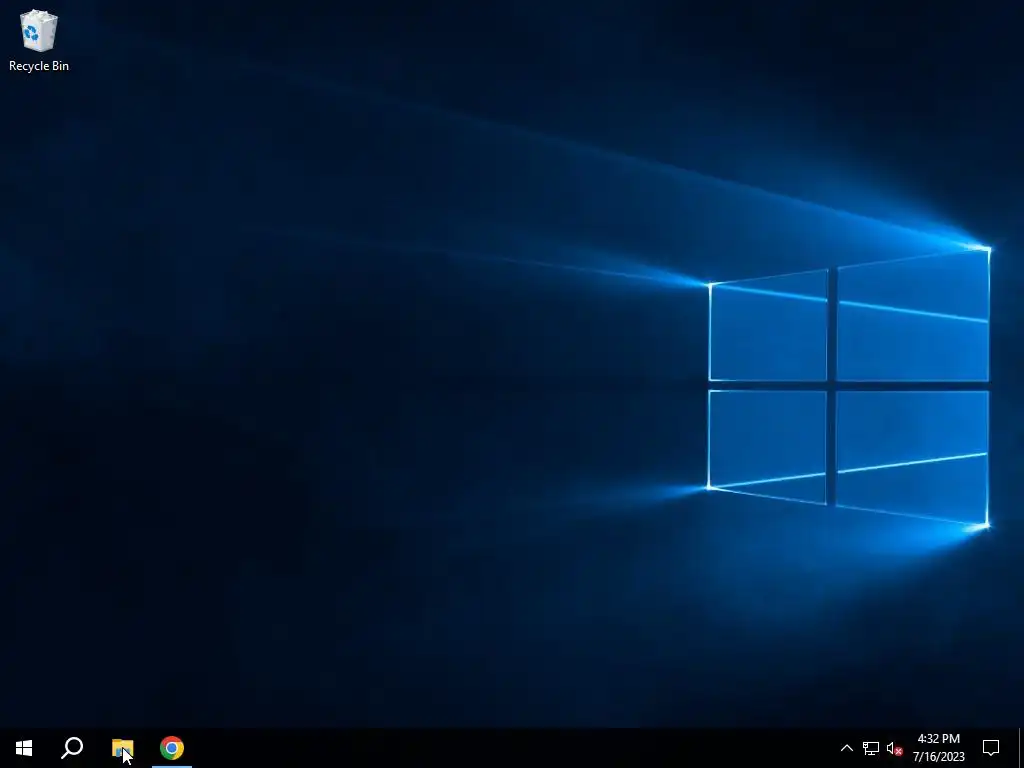Select the Recycle Bin desktop icon
Image resolution: width=1024 pixels, height=768 pixels.
39,40
